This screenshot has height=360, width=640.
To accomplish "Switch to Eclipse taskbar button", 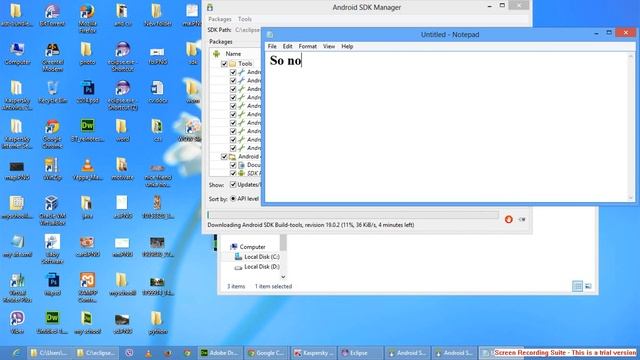I will [360, 353].
